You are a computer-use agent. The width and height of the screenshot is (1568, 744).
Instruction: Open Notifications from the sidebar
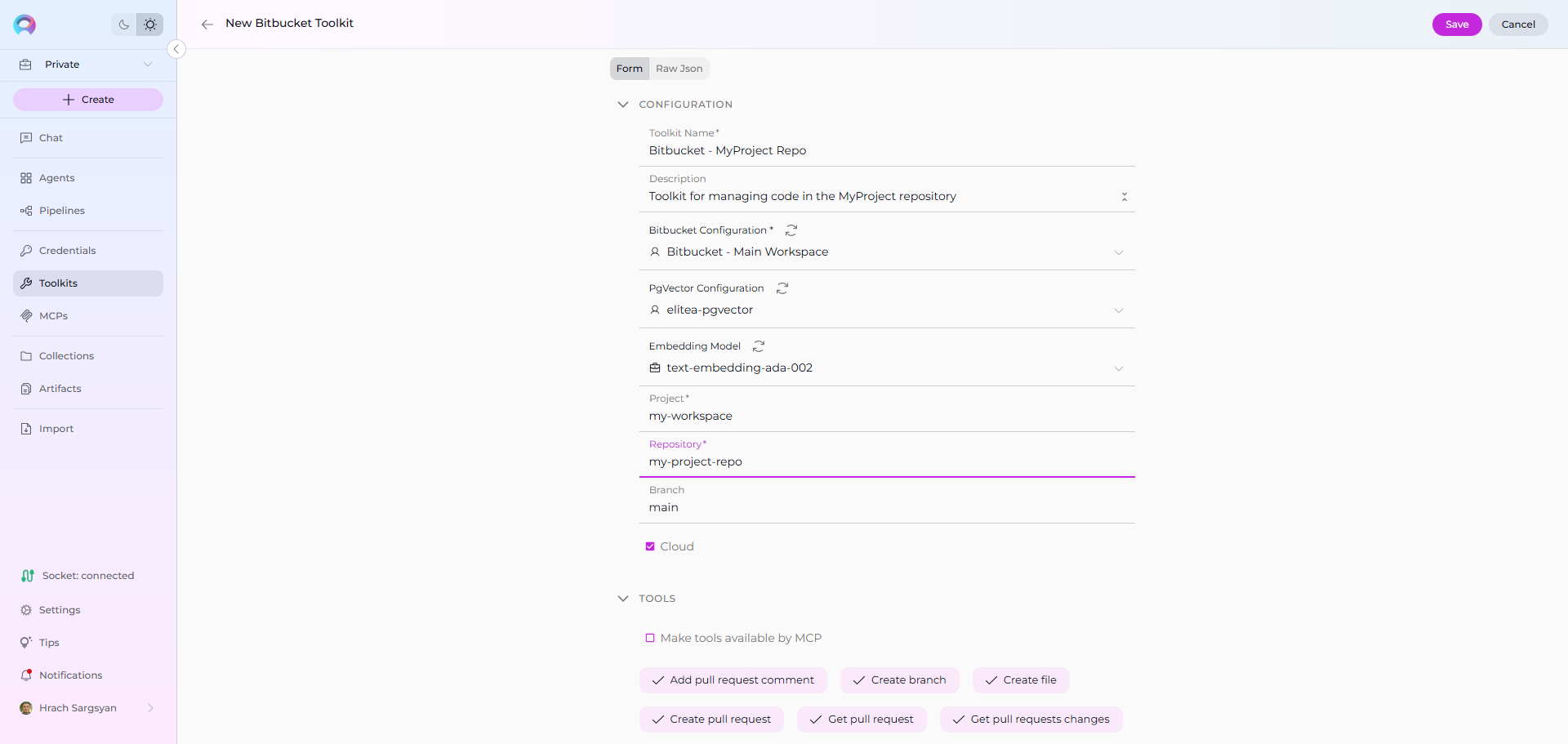[x=71, y=675]
